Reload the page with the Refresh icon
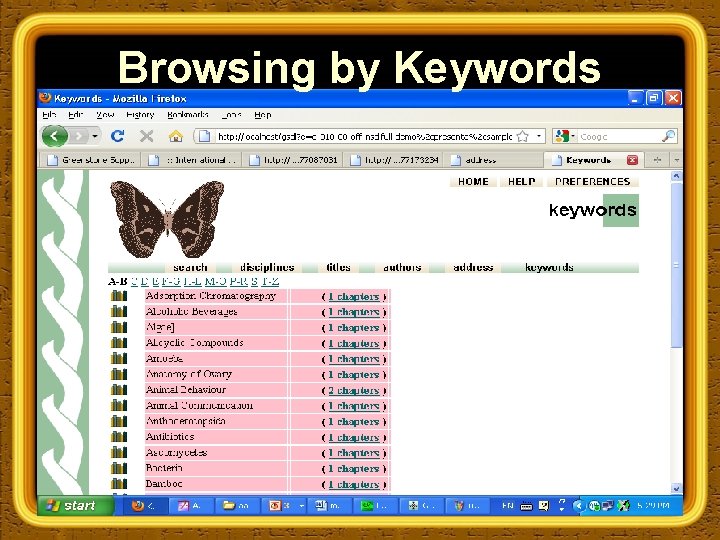Image resolution: width=720 pixels, height=540 pixels. click(118, 136)
